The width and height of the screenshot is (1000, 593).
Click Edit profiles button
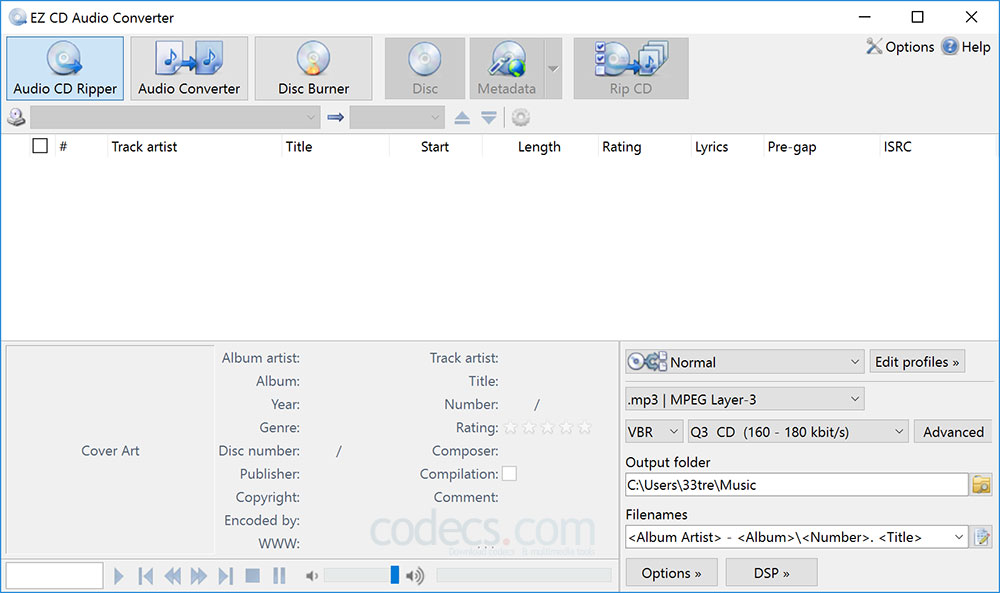917,362
